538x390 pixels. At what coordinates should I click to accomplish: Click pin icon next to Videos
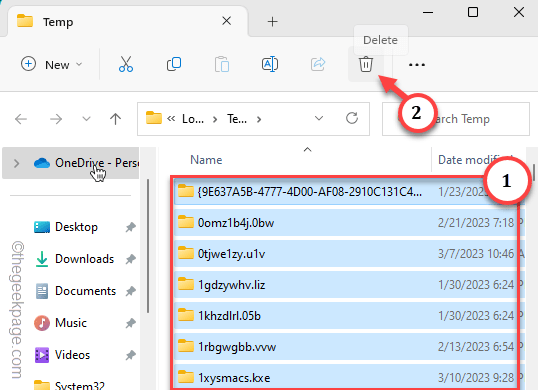[x=130, y=355]
